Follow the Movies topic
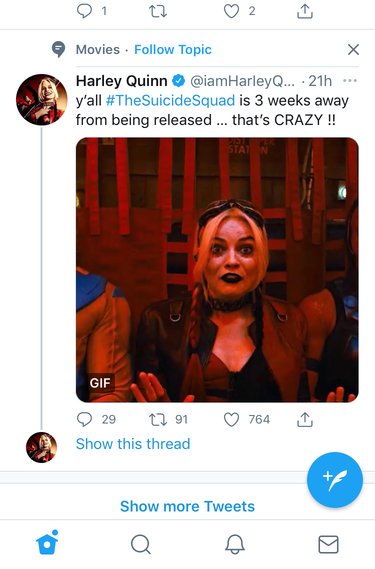 [173, 50]
